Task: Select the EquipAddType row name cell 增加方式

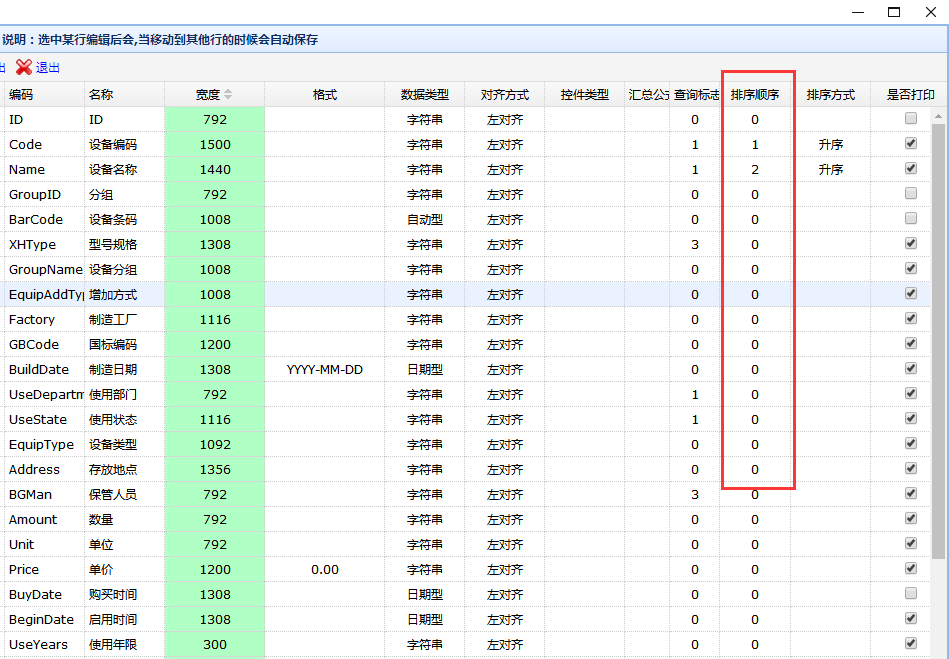Action: pos(113,295)
